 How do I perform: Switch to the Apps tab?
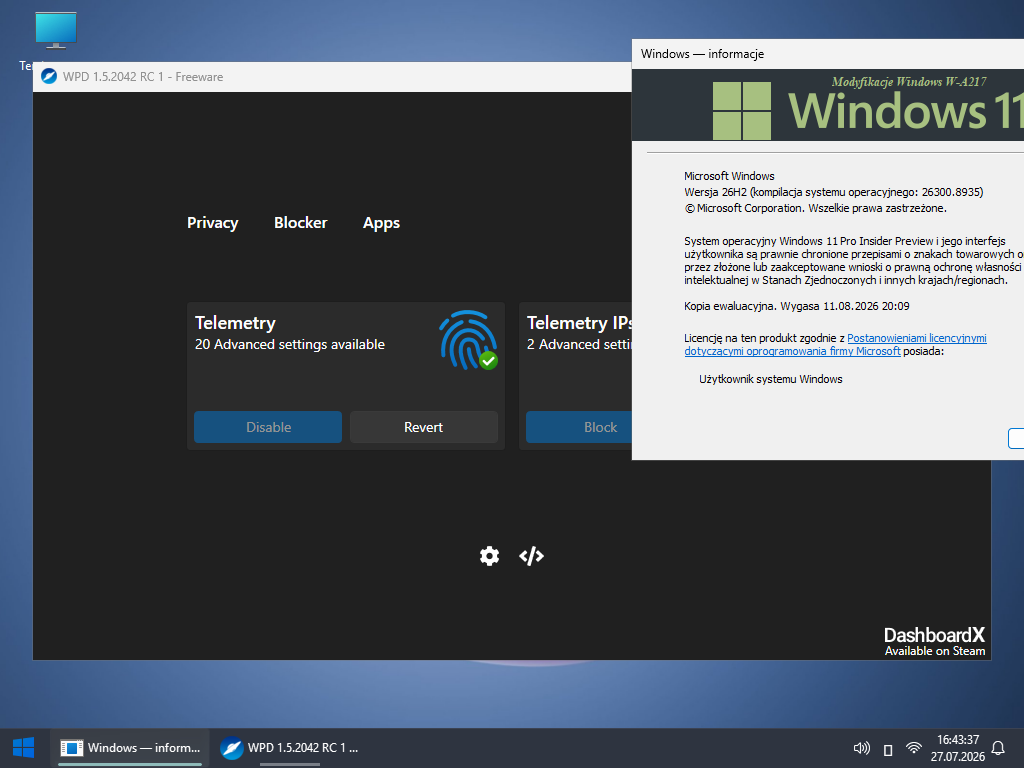point(381,223)
